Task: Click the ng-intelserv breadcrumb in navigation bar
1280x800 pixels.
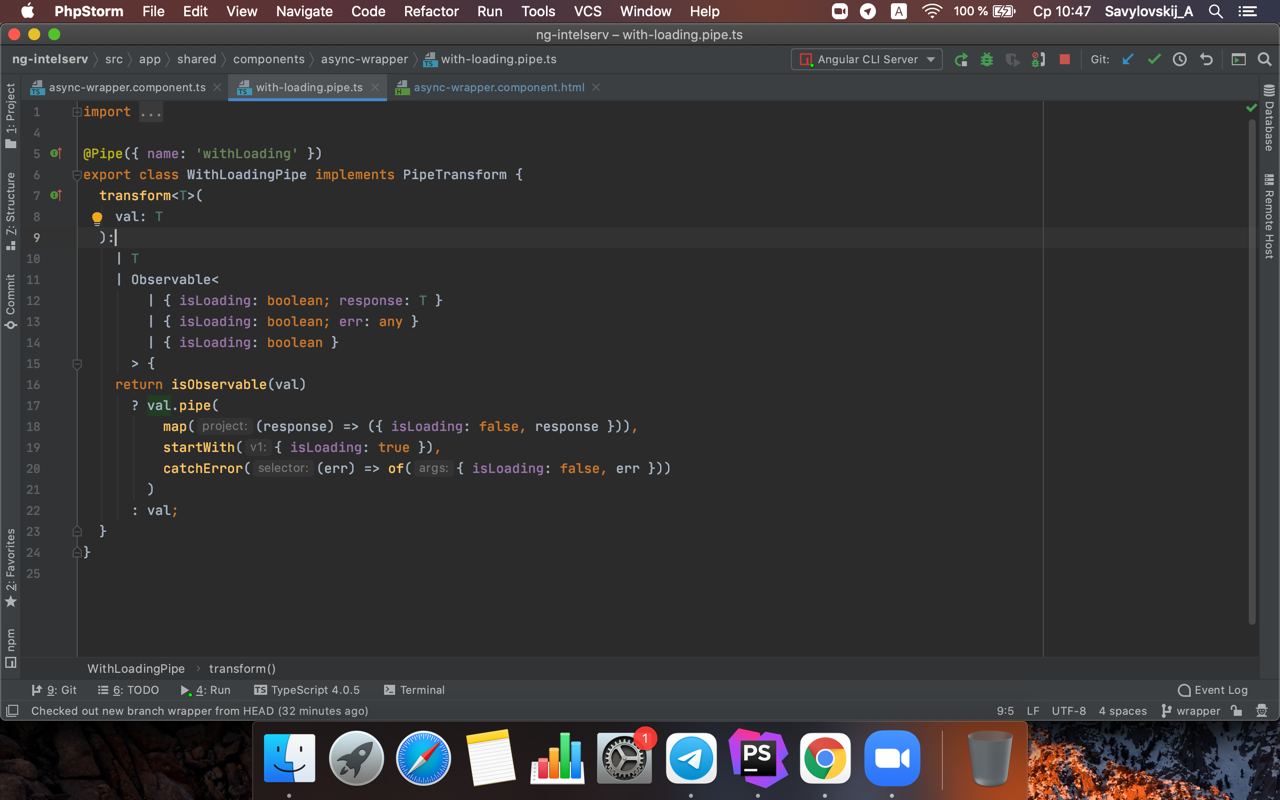Action: [x=50, y=59]
